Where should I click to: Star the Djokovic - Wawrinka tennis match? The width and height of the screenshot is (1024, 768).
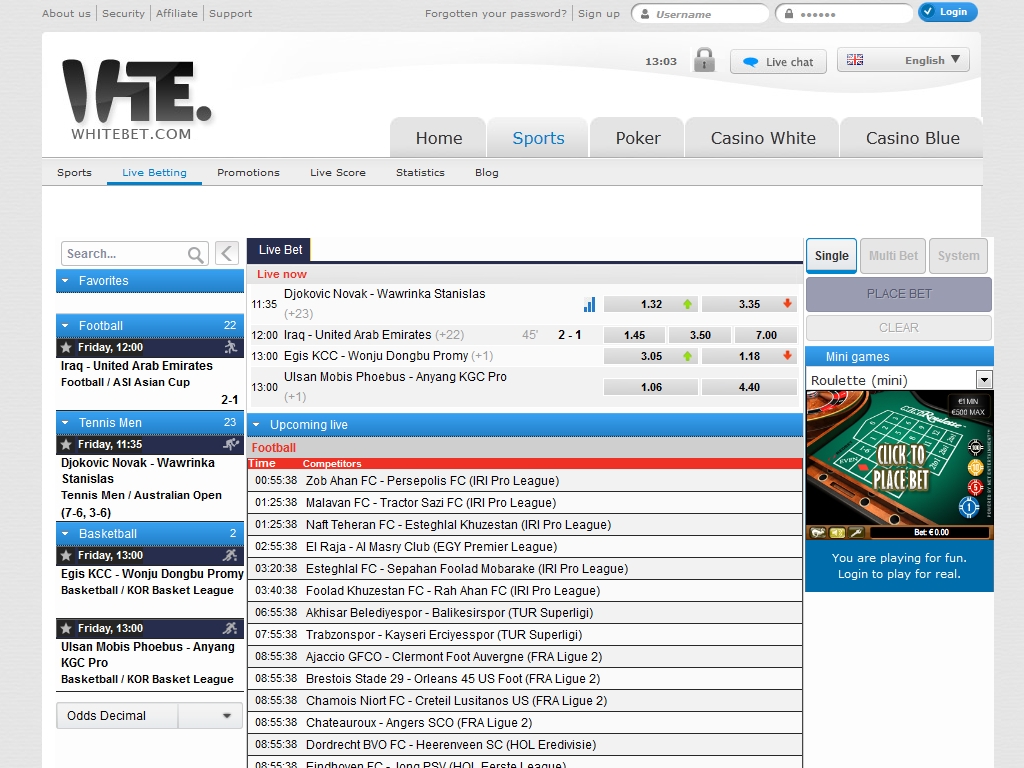pos(66,445)
